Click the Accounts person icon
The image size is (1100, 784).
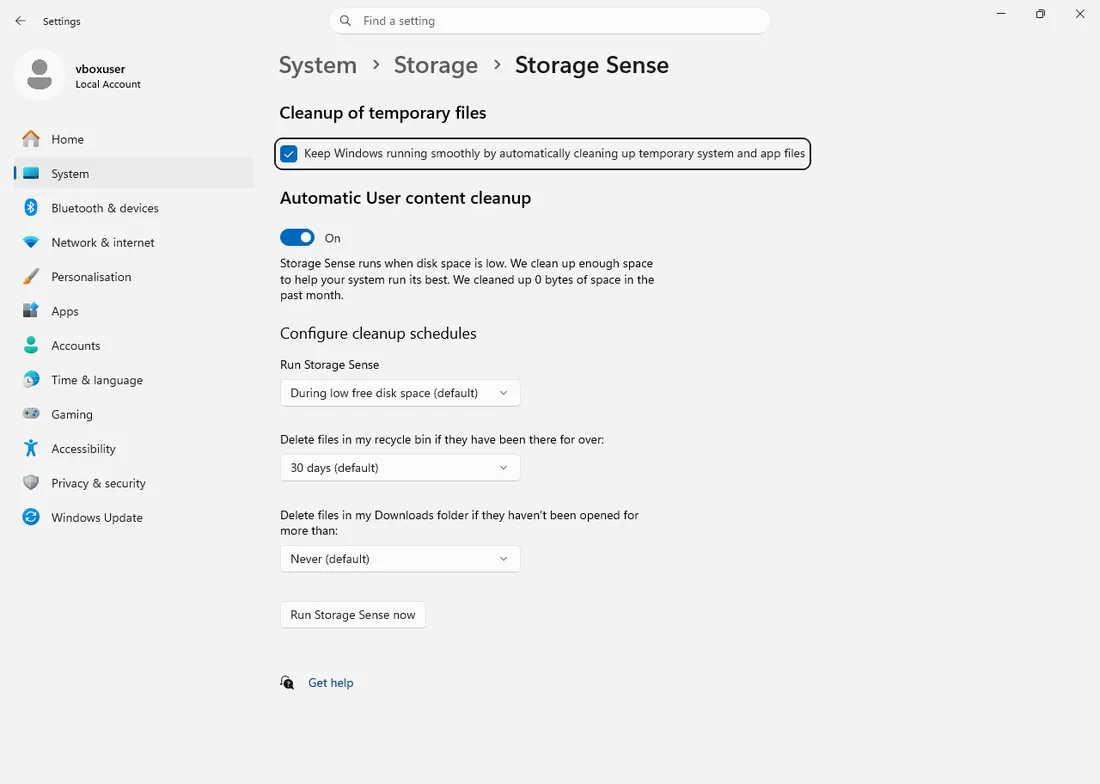coord(31,345)
